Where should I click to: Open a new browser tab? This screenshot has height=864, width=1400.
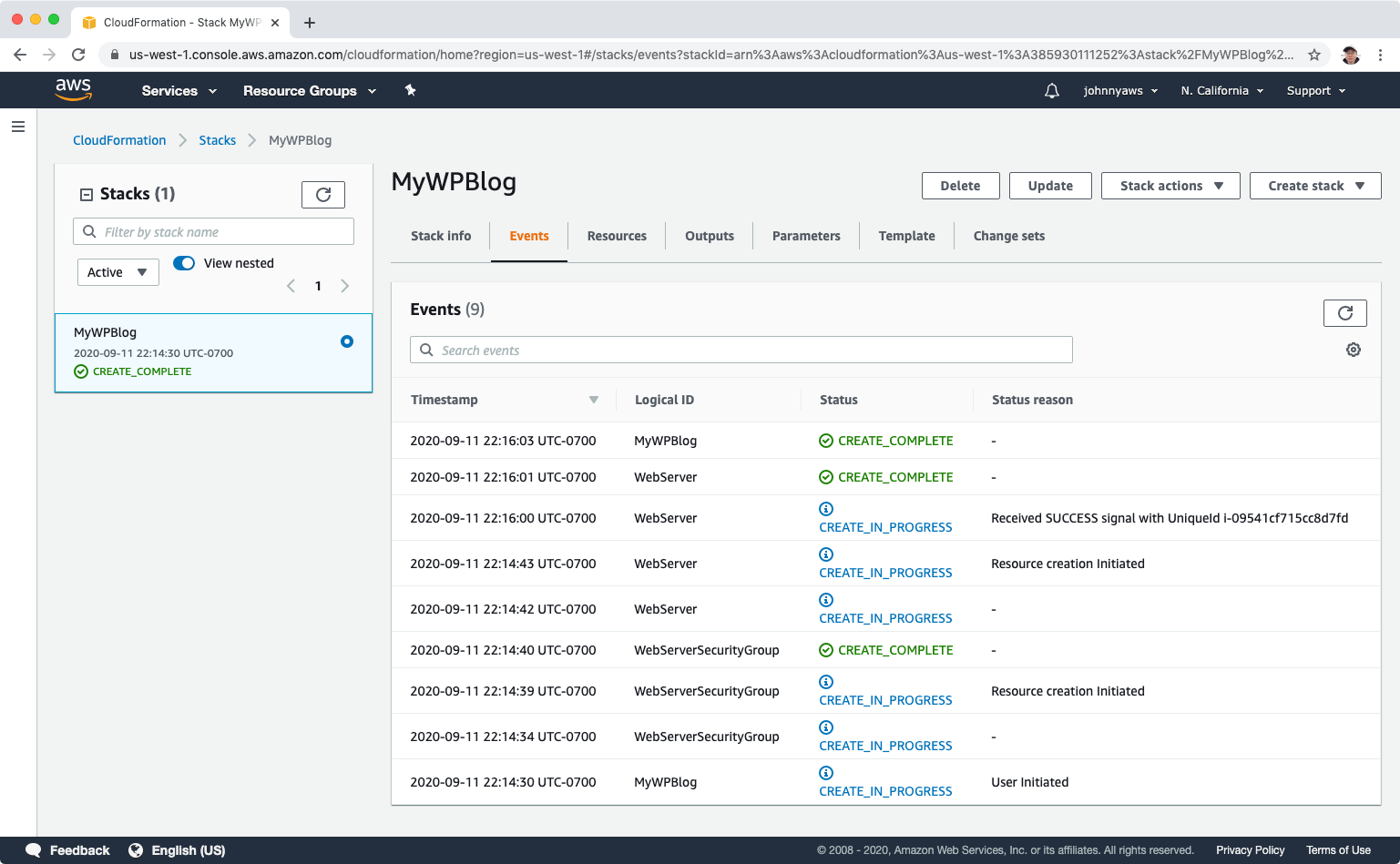point(310,23)
